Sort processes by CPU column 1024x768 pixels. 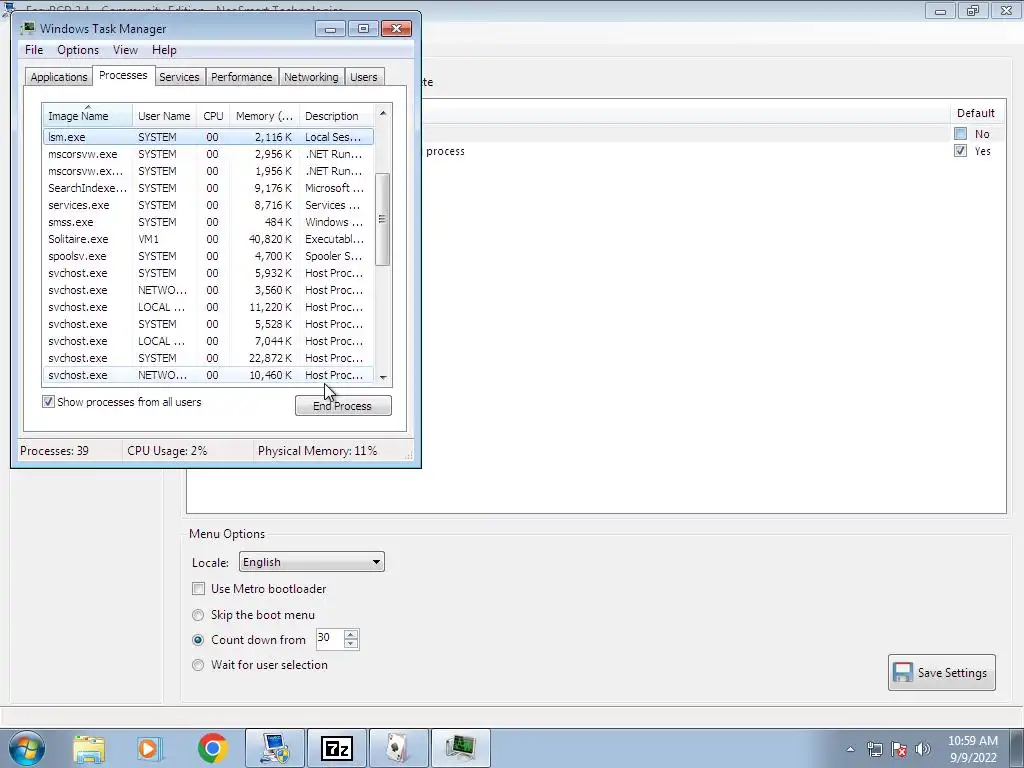coord(213,116)
